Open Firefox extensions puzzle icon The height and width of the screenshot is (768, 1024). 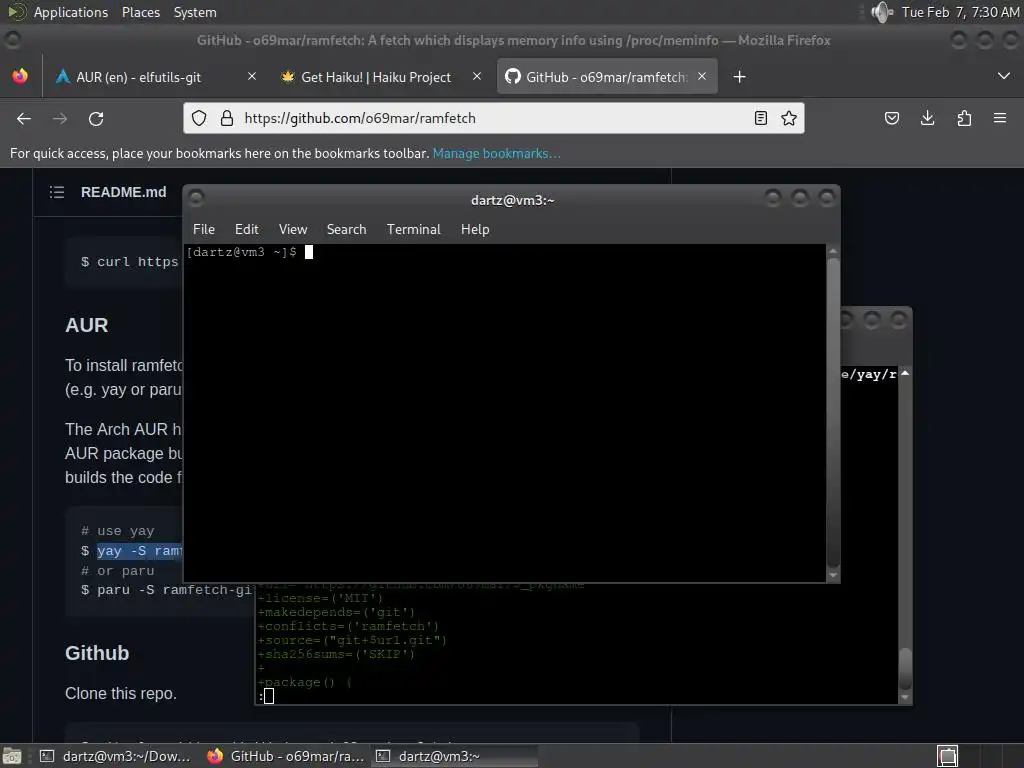click(x=964, y=118)
